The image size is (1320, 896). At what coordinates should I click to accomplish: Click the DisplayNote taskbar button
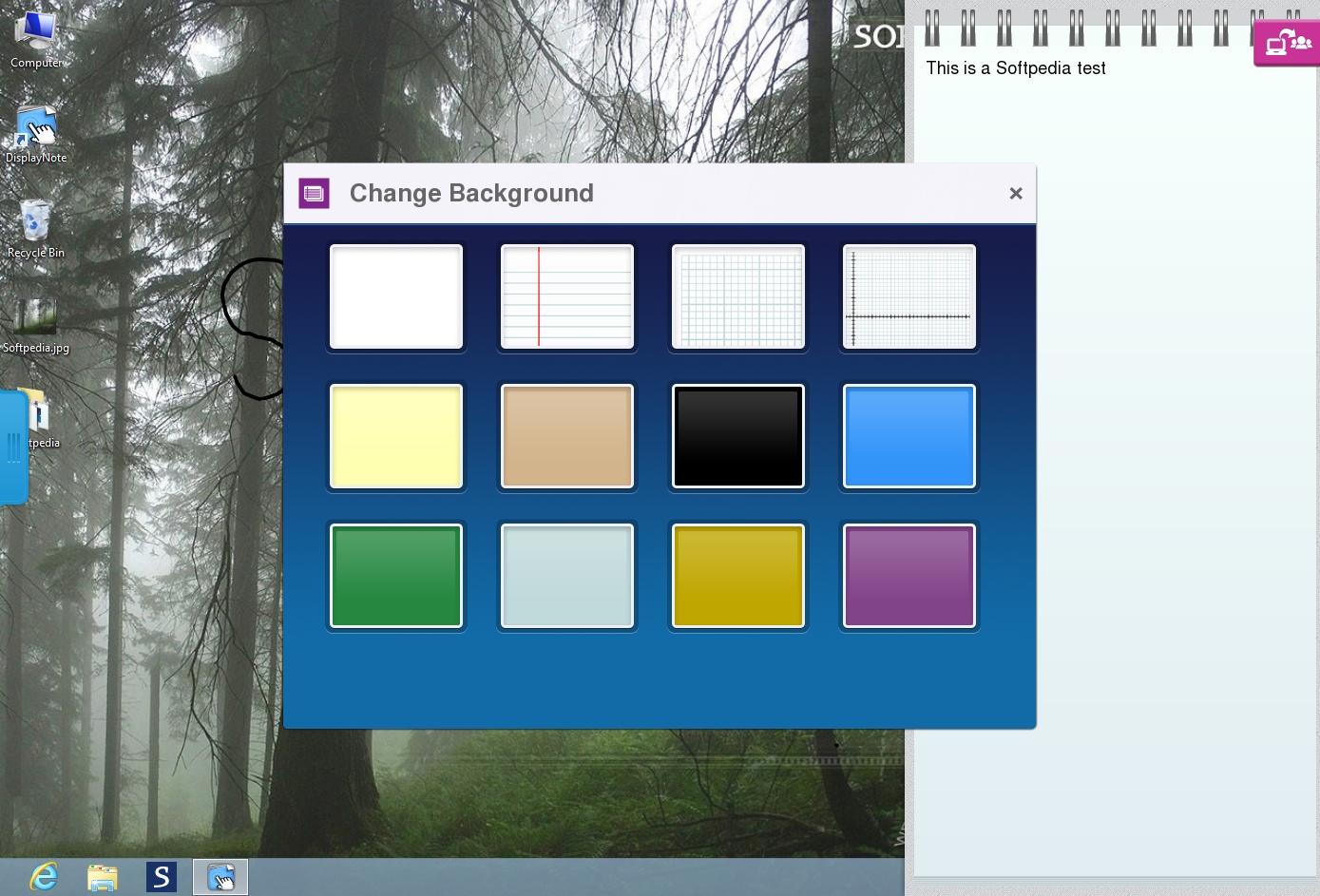pos(220,877)
